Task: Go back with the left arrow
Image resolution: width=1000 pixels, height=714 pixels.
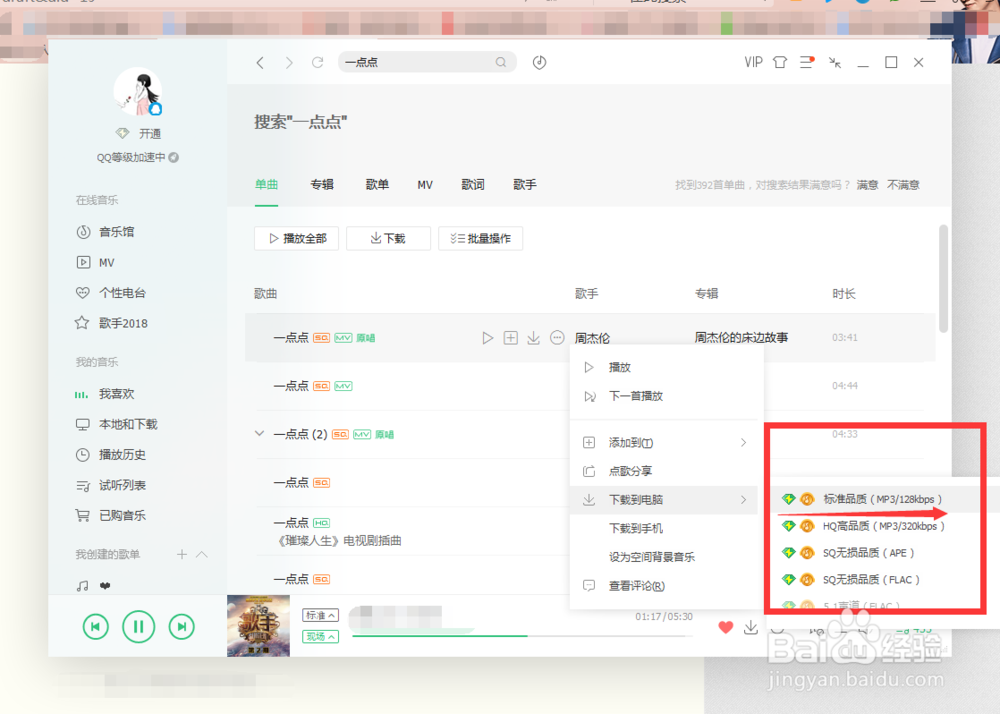Action: tap(260, 62)
